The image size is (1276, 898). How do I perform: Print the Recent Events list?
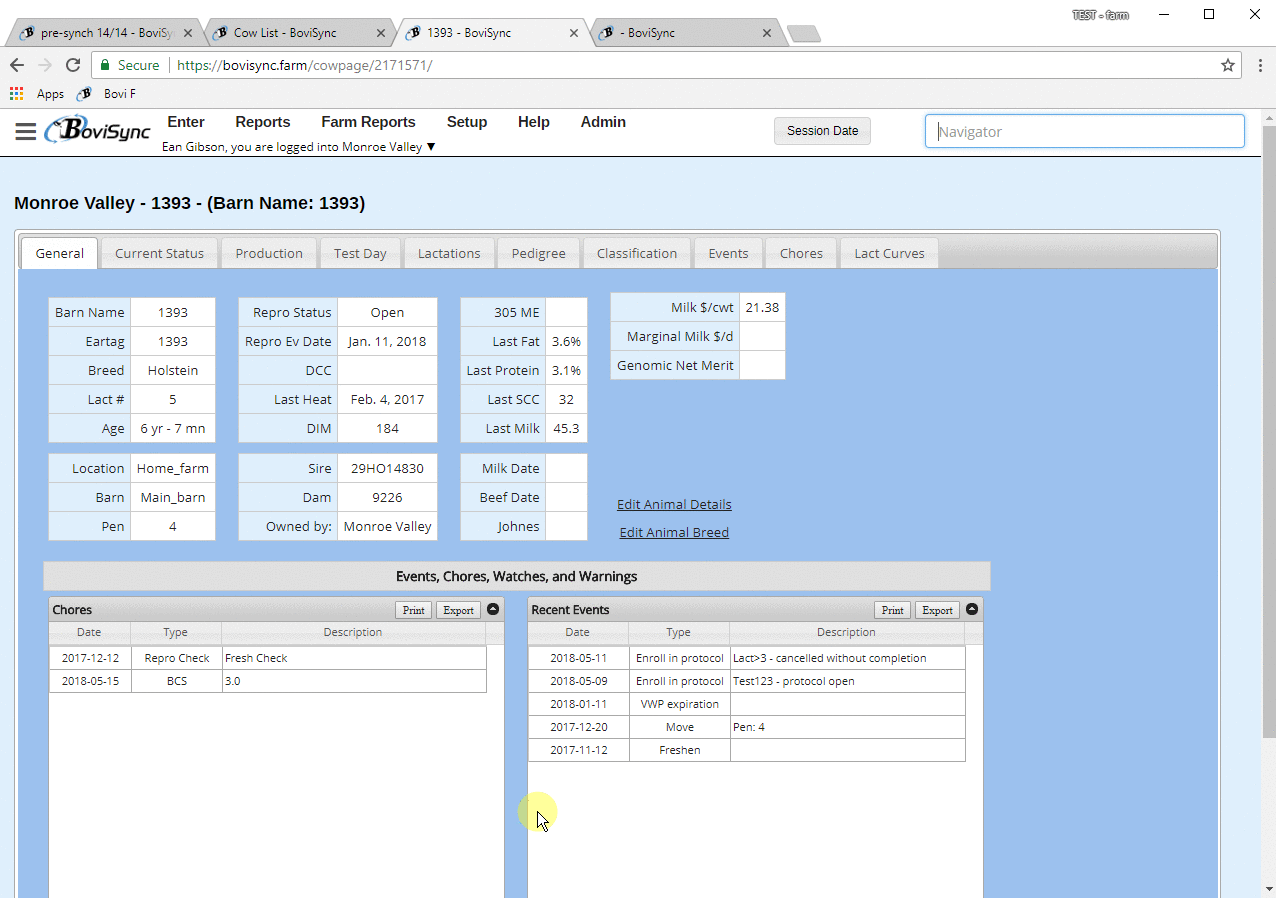pos(893,610)
